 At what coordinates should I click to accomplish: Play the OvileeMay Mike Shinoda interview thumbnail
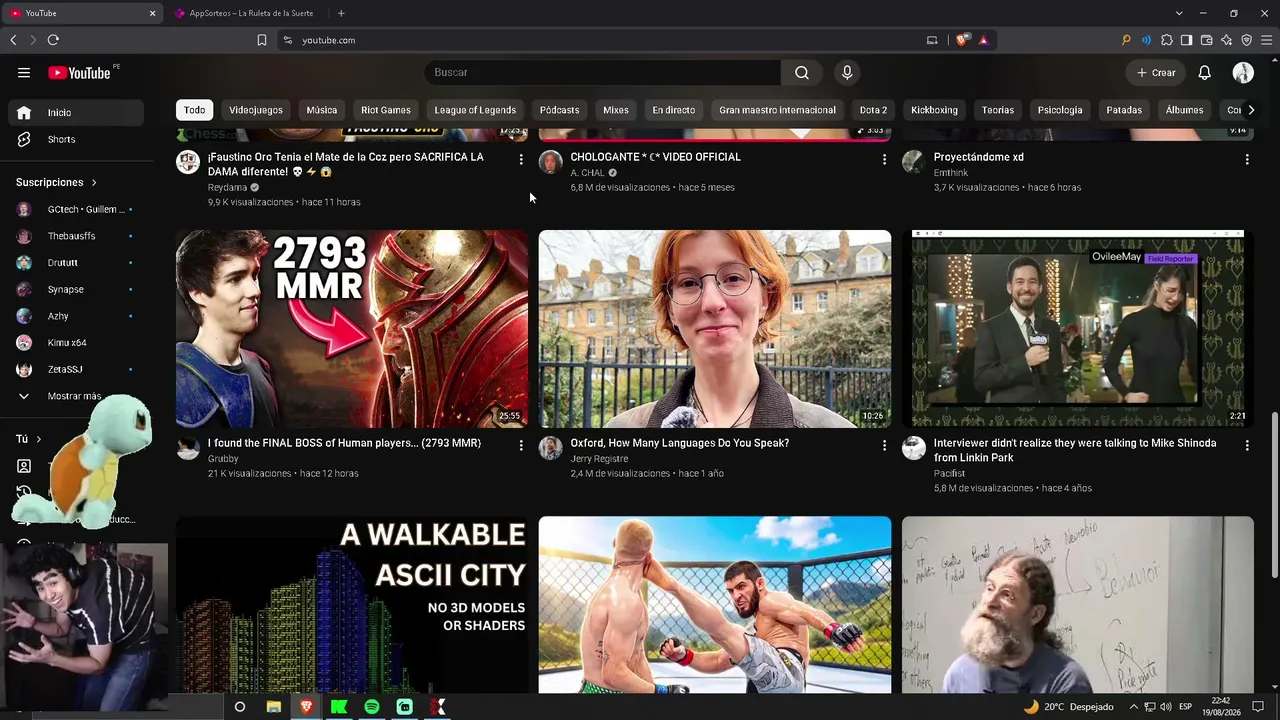(x=1078, y=329)
